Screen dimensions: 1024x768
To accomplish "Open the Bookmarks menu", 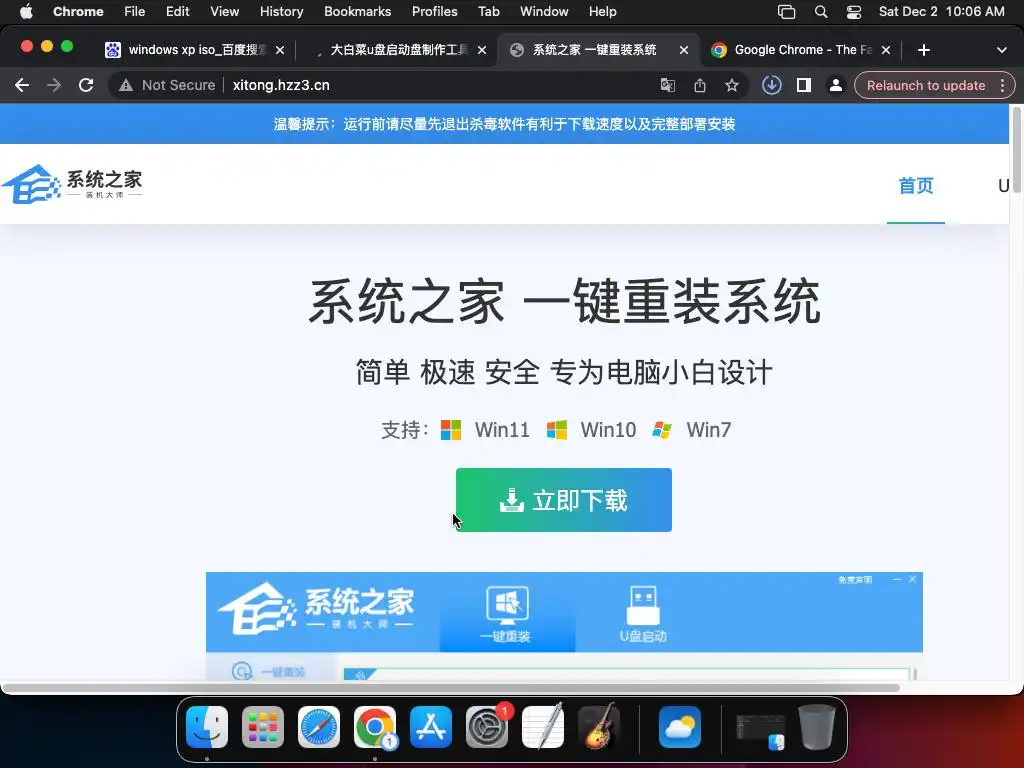I will (357, 11).
